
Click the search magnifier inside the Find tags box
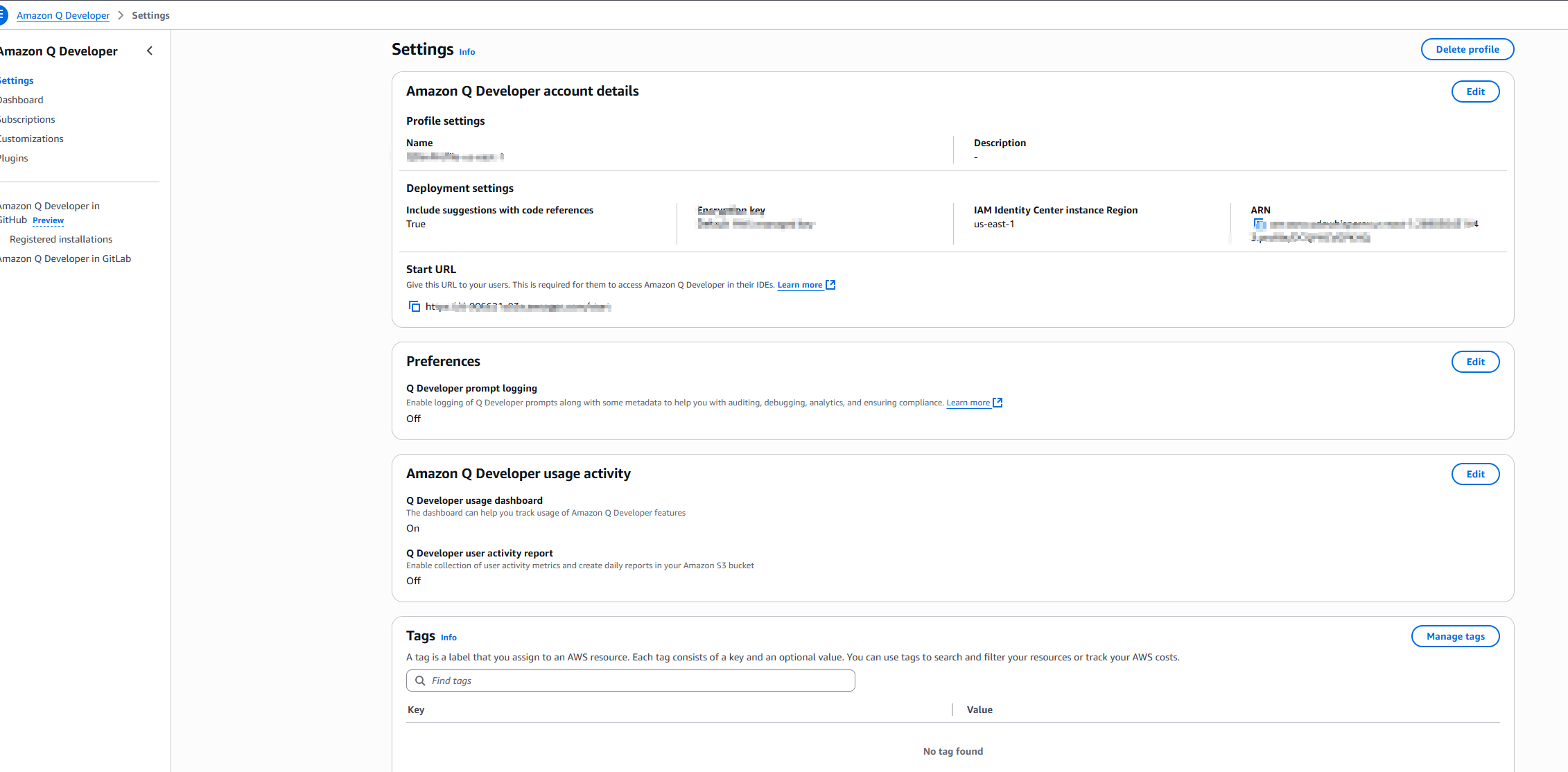click(420, 681)
